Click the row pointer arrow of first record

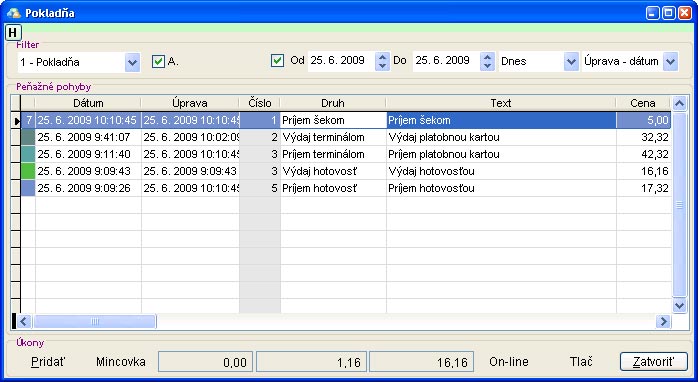coord(17,121)
